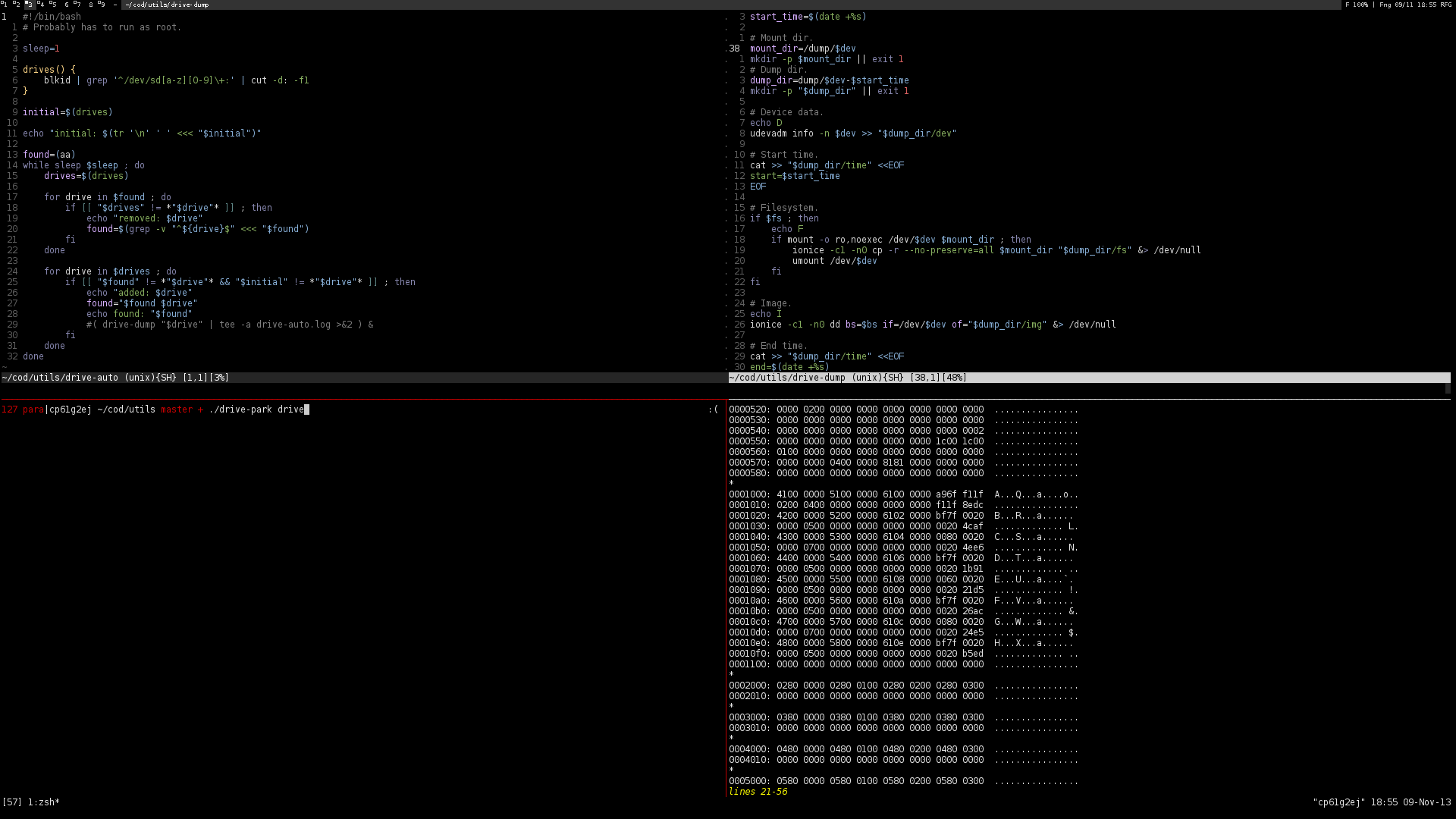Click the tmux hostname "cp61g2ej" in status bar
This screenshot has height=819, width=1456.
point(1339,802)
